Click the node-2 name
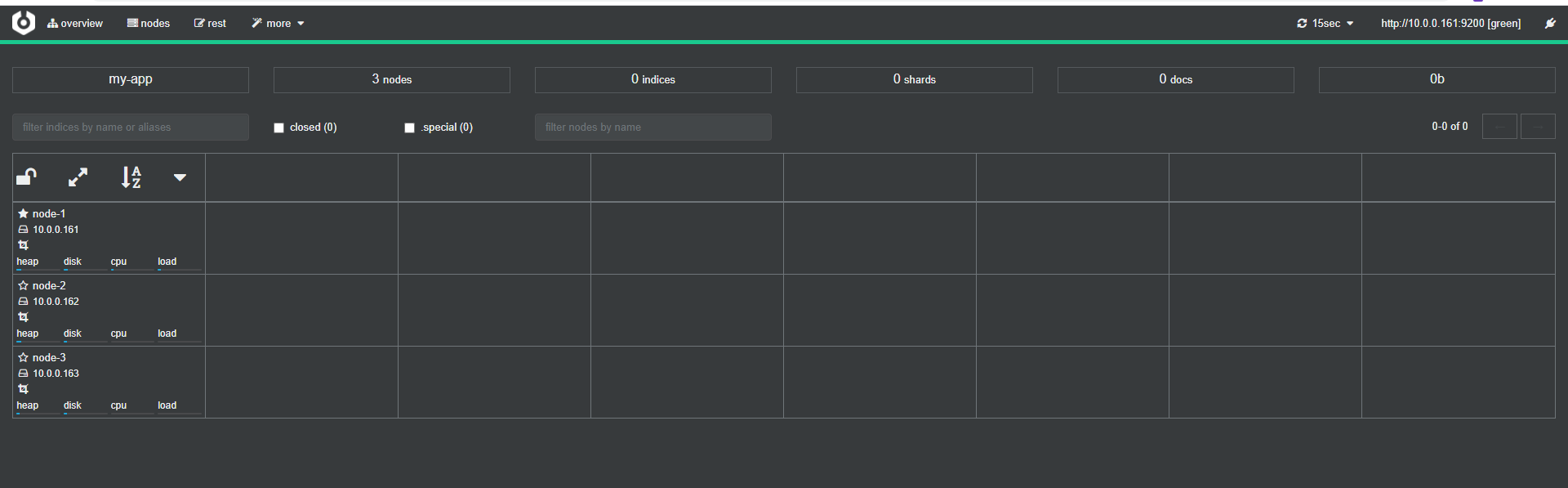The image size is (1568, 488). [49, 286]
